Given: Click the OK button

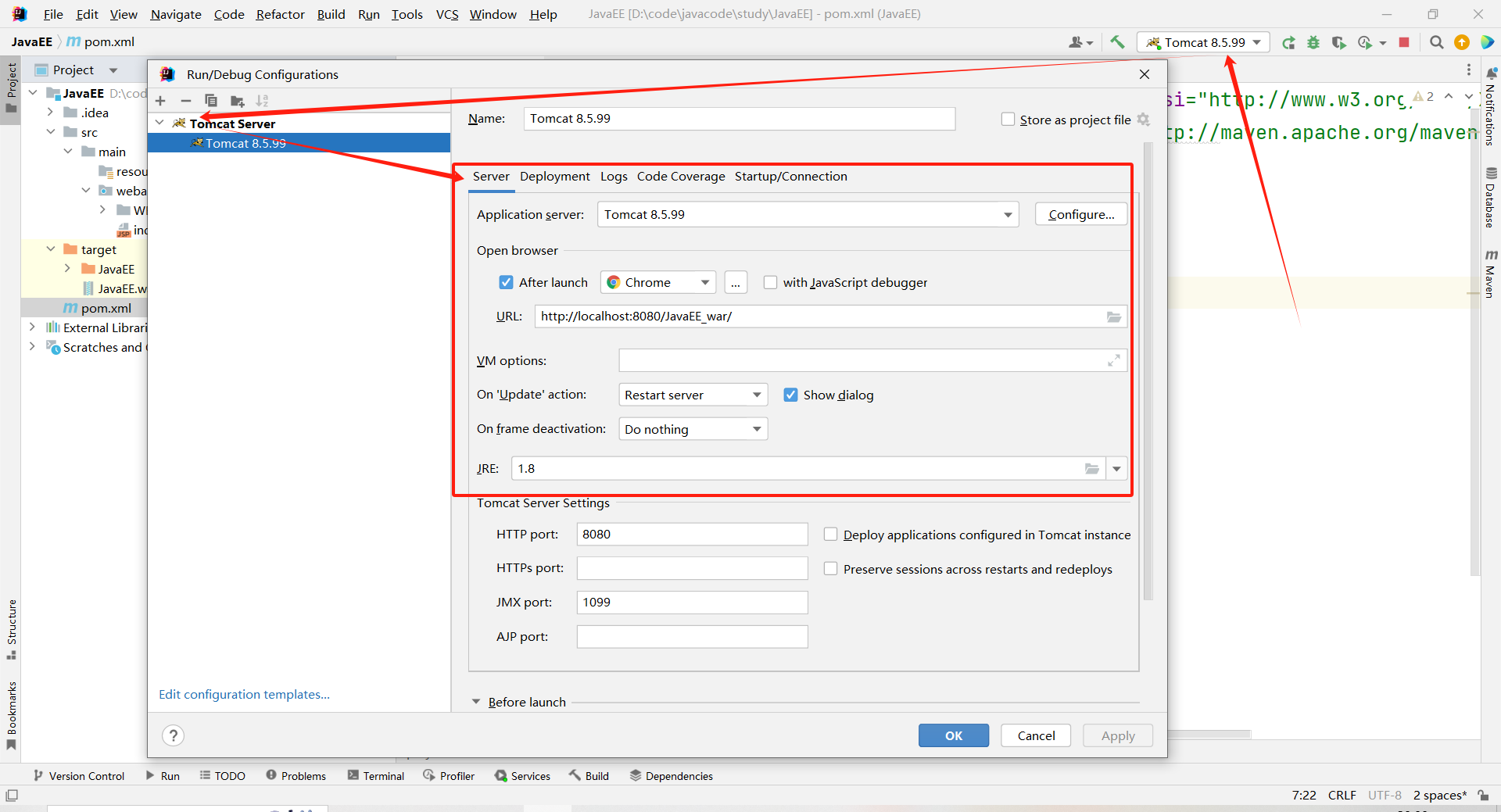Looking at the screenshot, I should [x=954, y=735].
